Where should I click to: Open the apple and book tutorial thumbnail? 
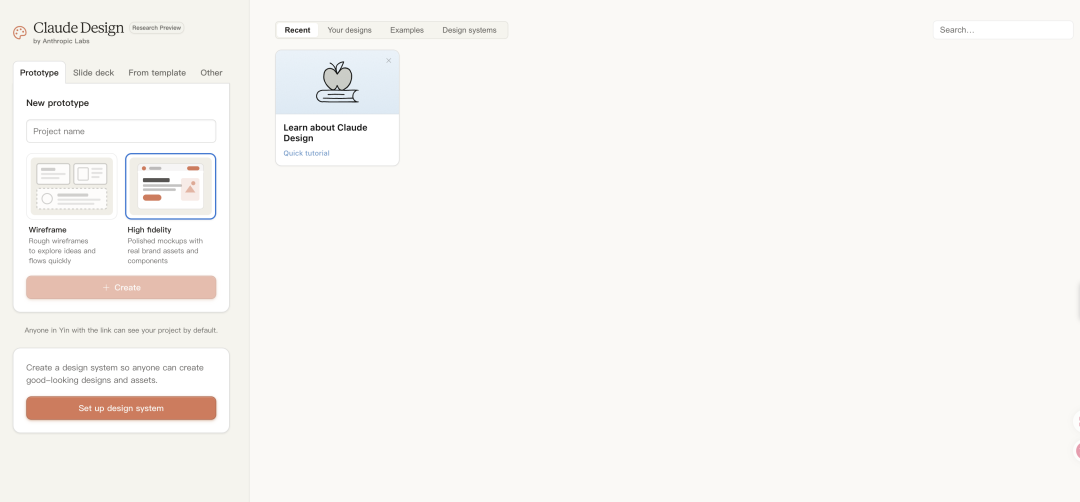(x=338, y=82)
